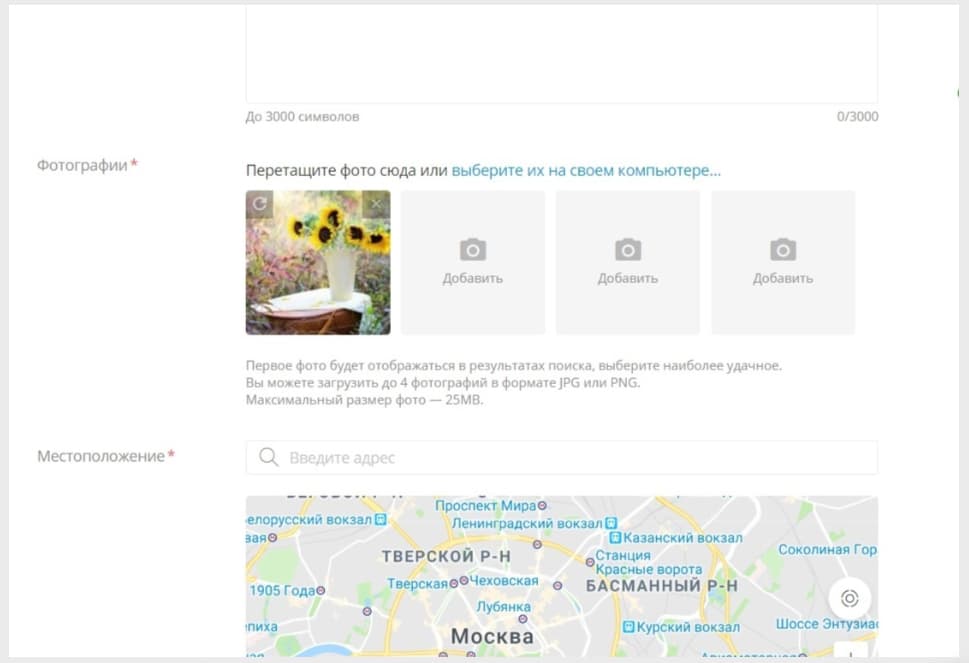This screenshot has width=969, height=663.
Task: Click 'Добавить' label in second slot
Action: [473, 278]
